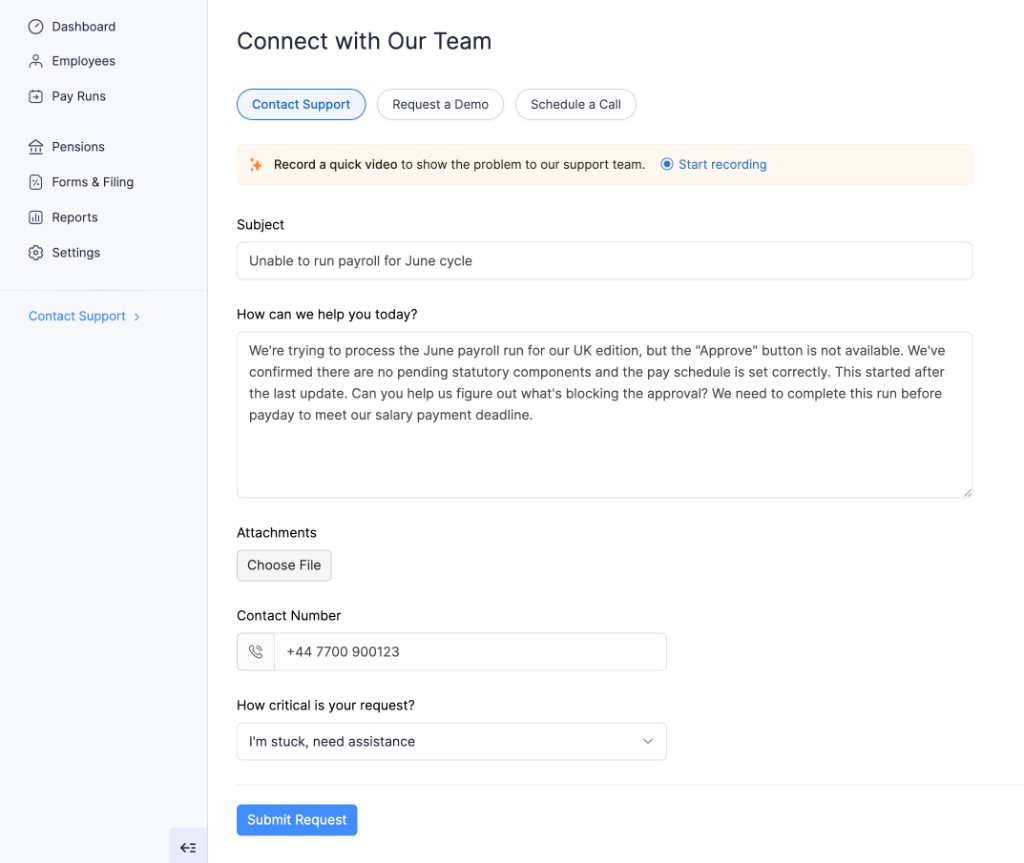The width and height of the screenshot is (1024, 863).
Task: Click the Settings gear icon
Action: click(x=35, y=253)
